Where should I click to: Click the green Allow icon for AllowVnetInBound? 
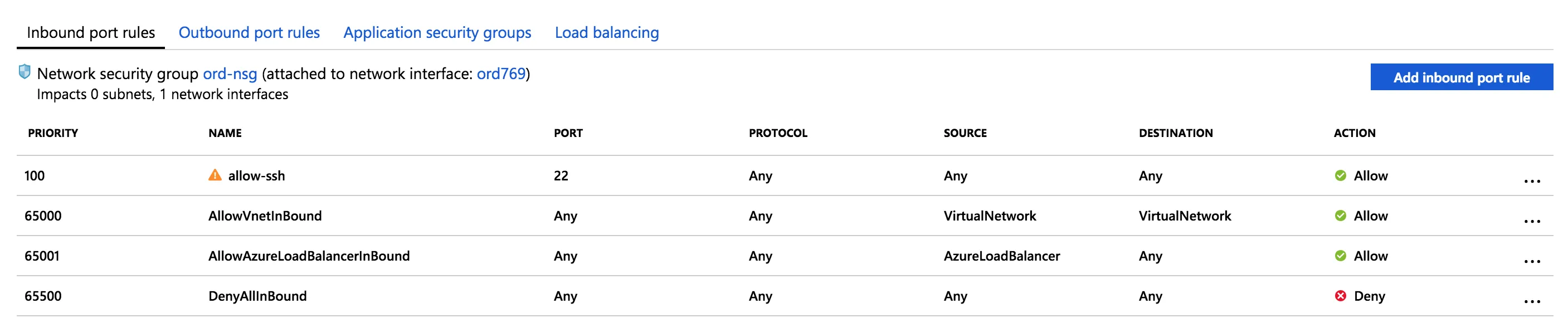pyautogui.click(x=1340, y=216)
